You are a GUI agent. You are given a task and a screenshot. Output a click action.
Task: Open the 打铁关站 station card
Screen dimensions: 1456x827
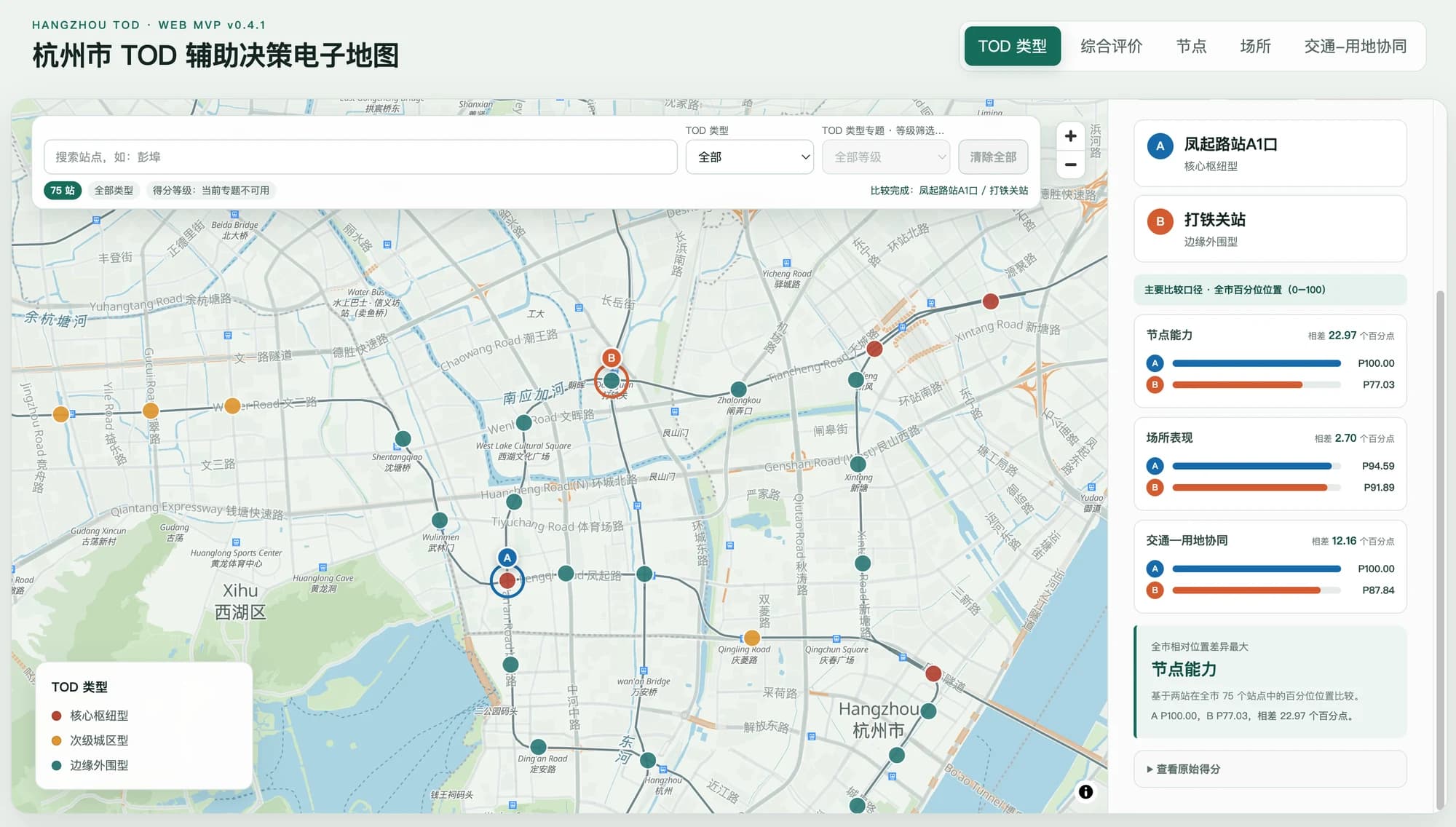(x=1270, y=229)
